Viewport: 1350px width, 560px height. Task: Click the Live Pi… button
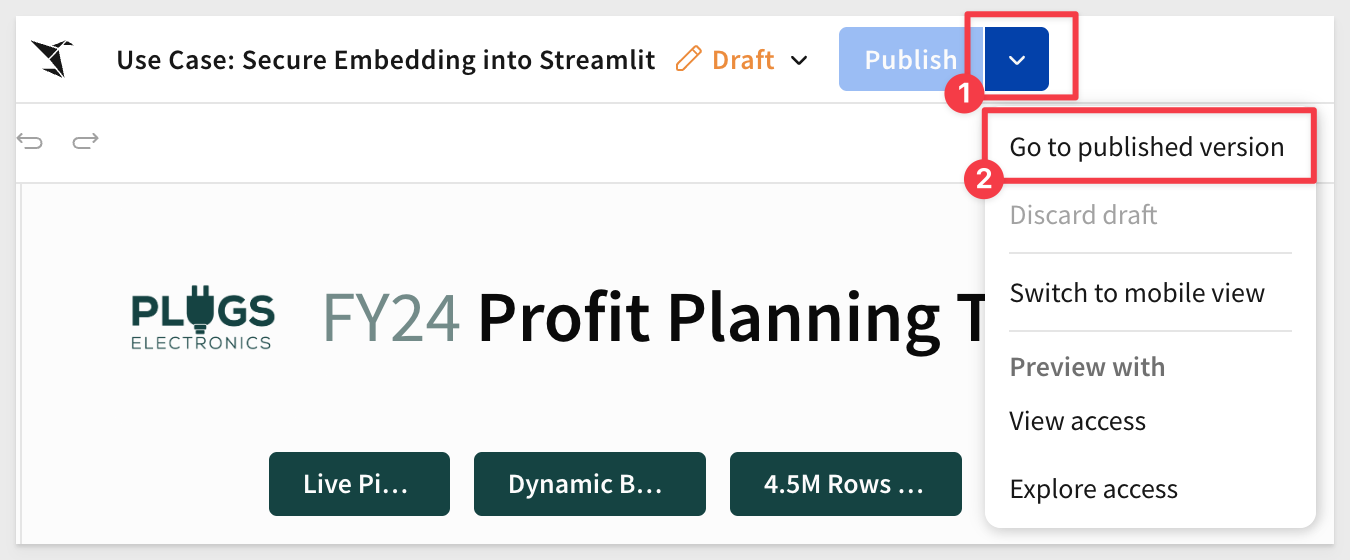359,484
